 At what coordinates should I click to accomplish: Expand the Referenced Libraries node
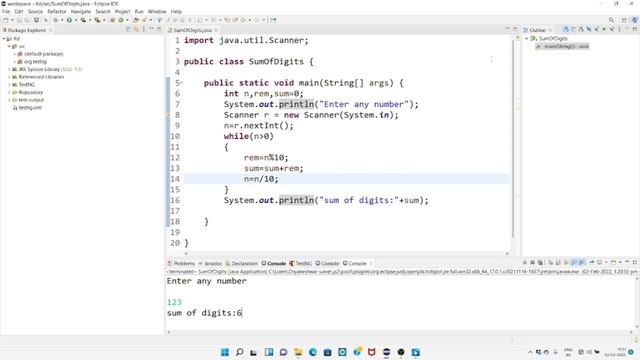pos(9,77)
